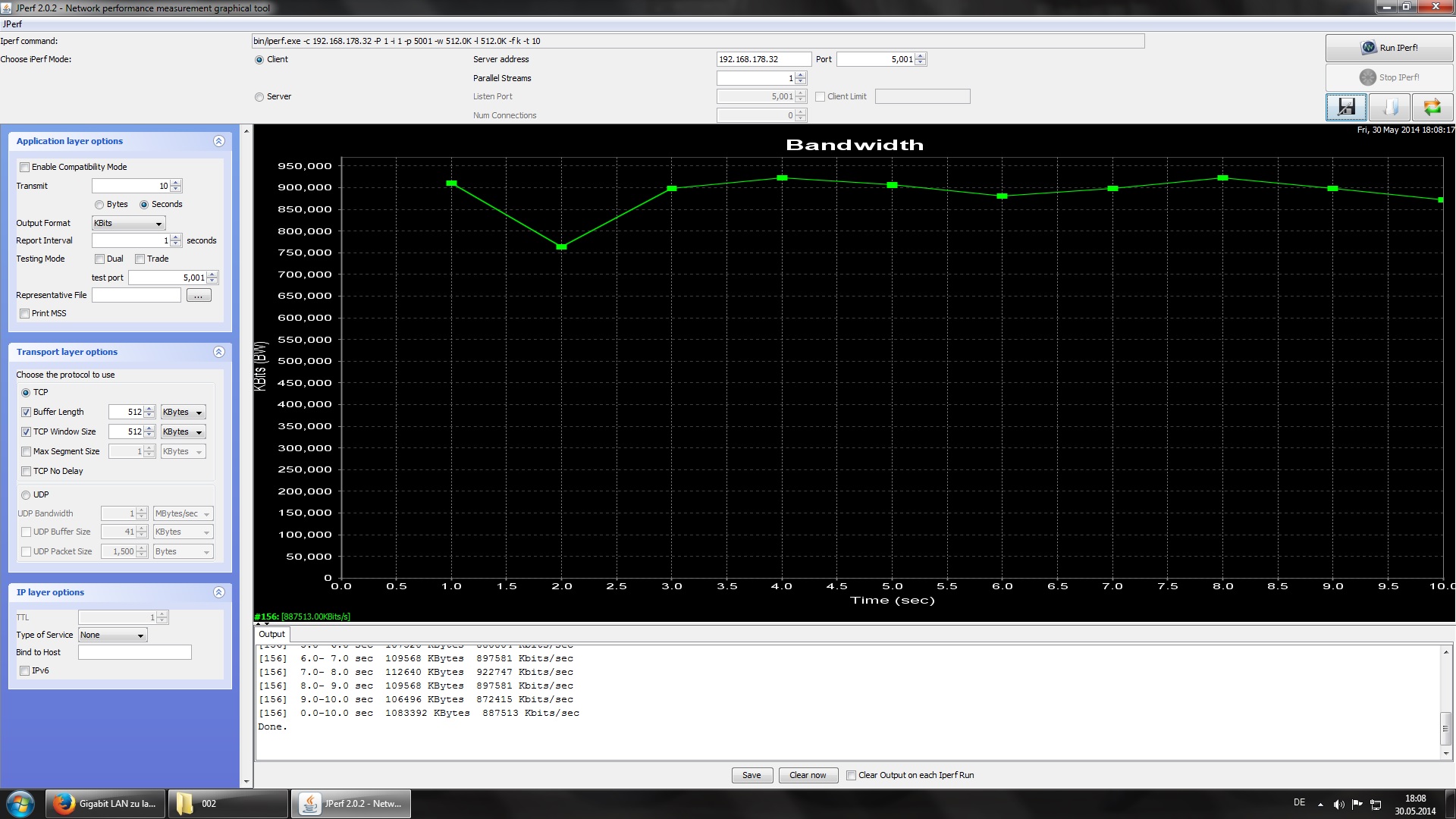
Task: Select the Output tab
Action: [x=271, y=634]
